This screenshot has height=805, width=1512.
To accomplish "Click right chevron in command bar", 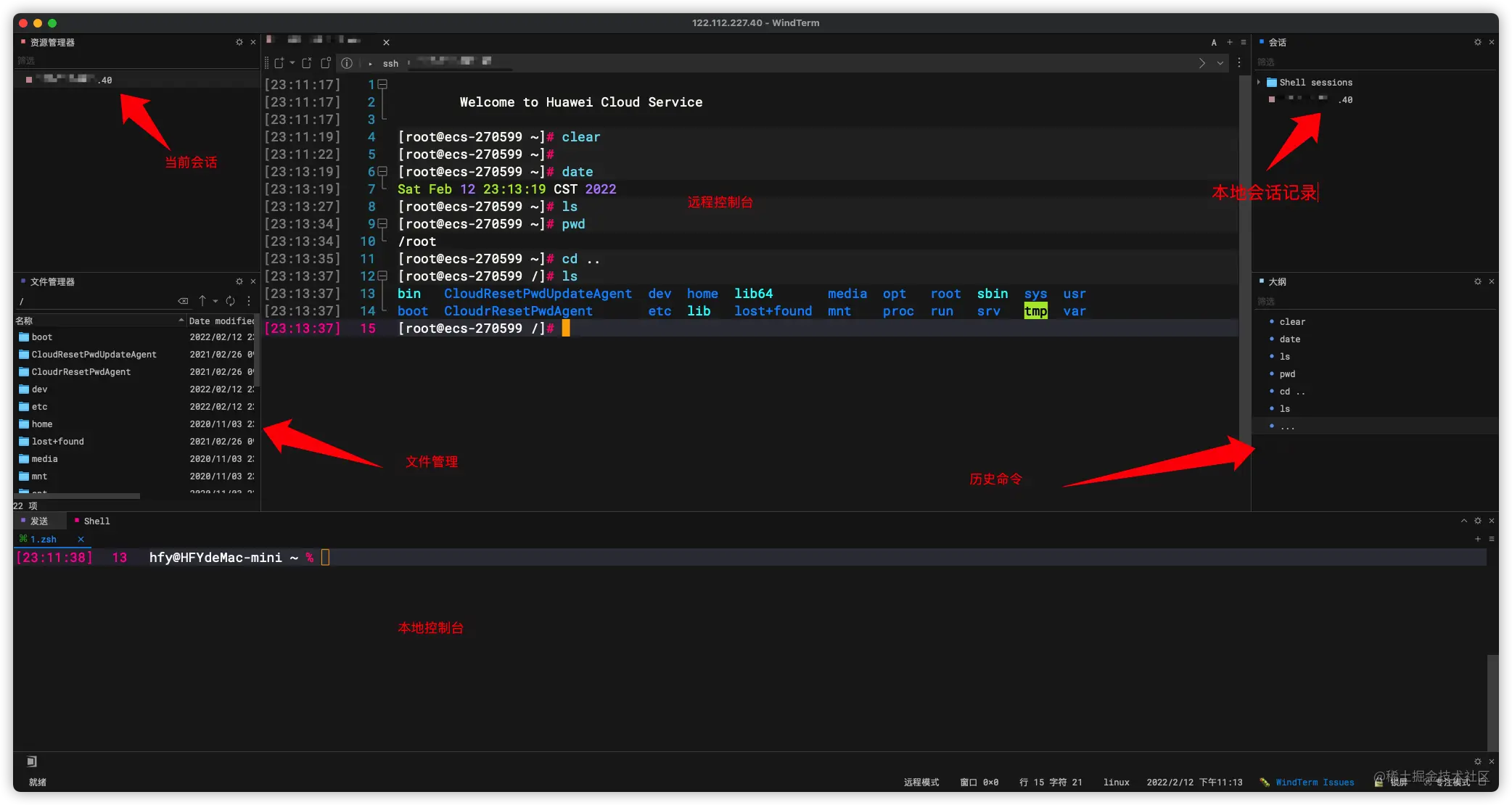I will (x=1202, y=63).
